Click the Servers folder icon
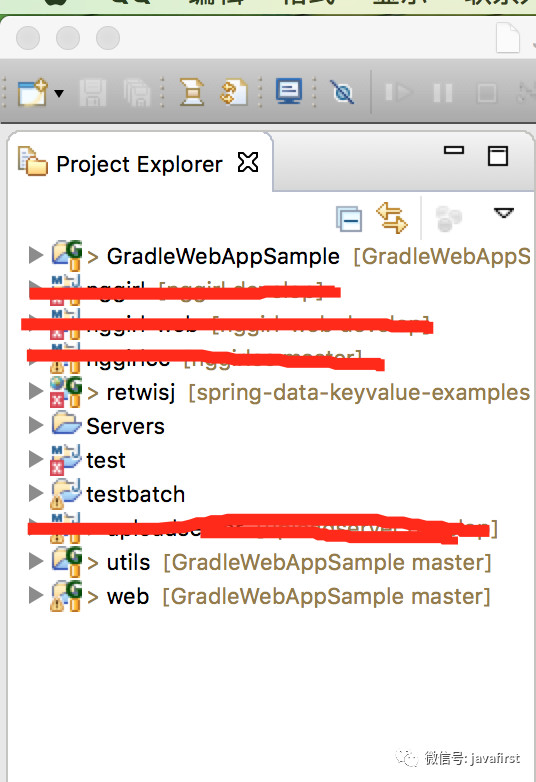 coord(66,423)
